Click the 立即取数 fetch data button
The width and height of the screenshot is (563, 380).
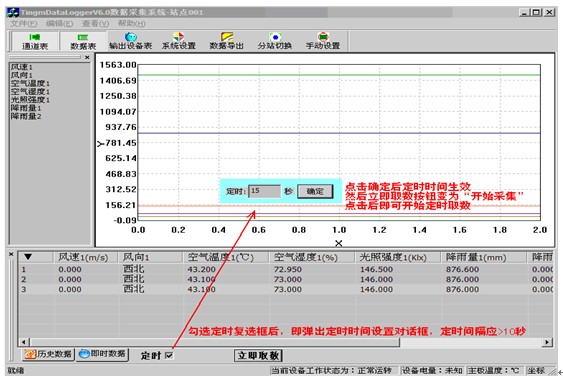[x=258, y=356]
